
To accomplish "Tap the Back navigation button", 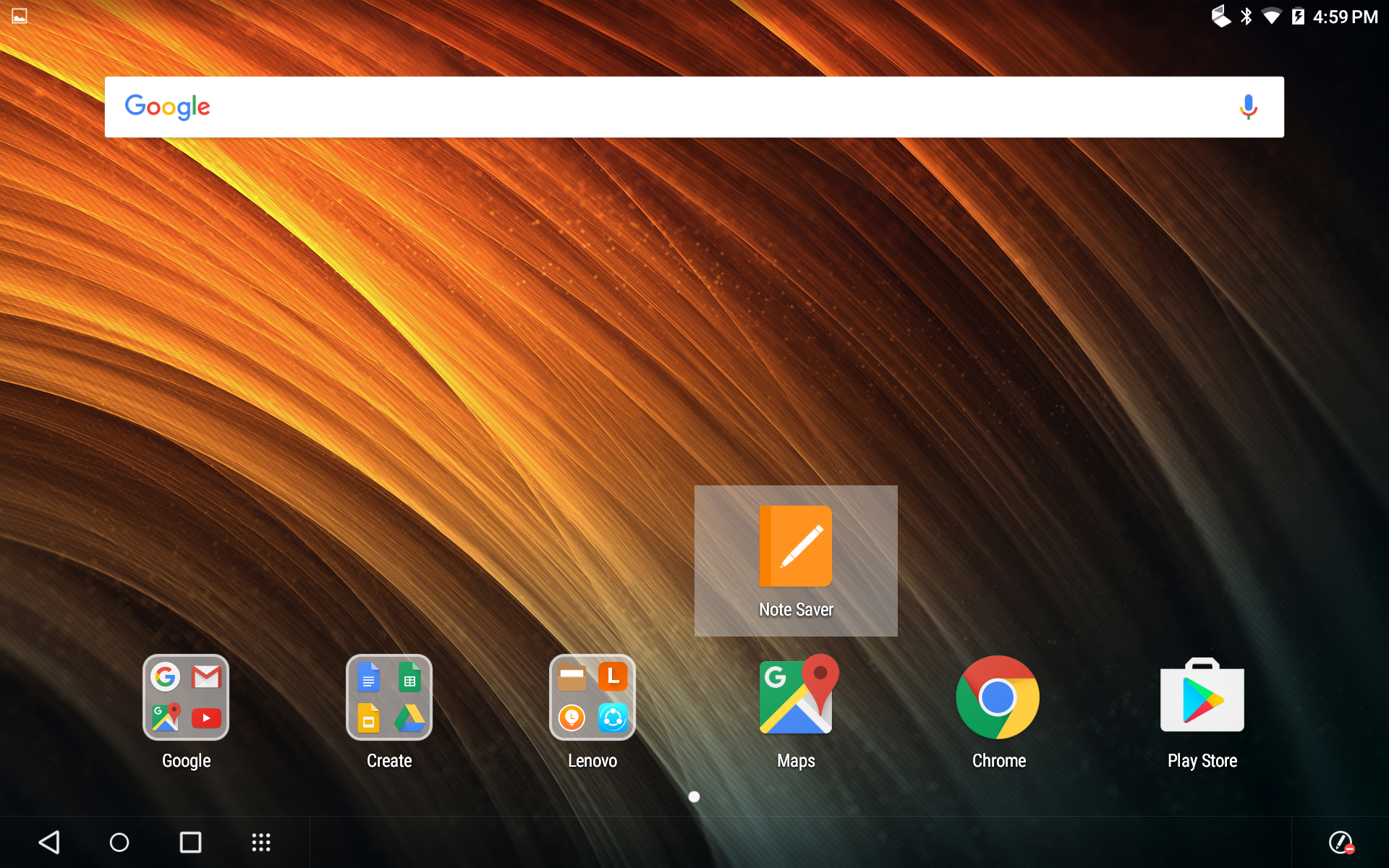I will click(x=49, y=842).
